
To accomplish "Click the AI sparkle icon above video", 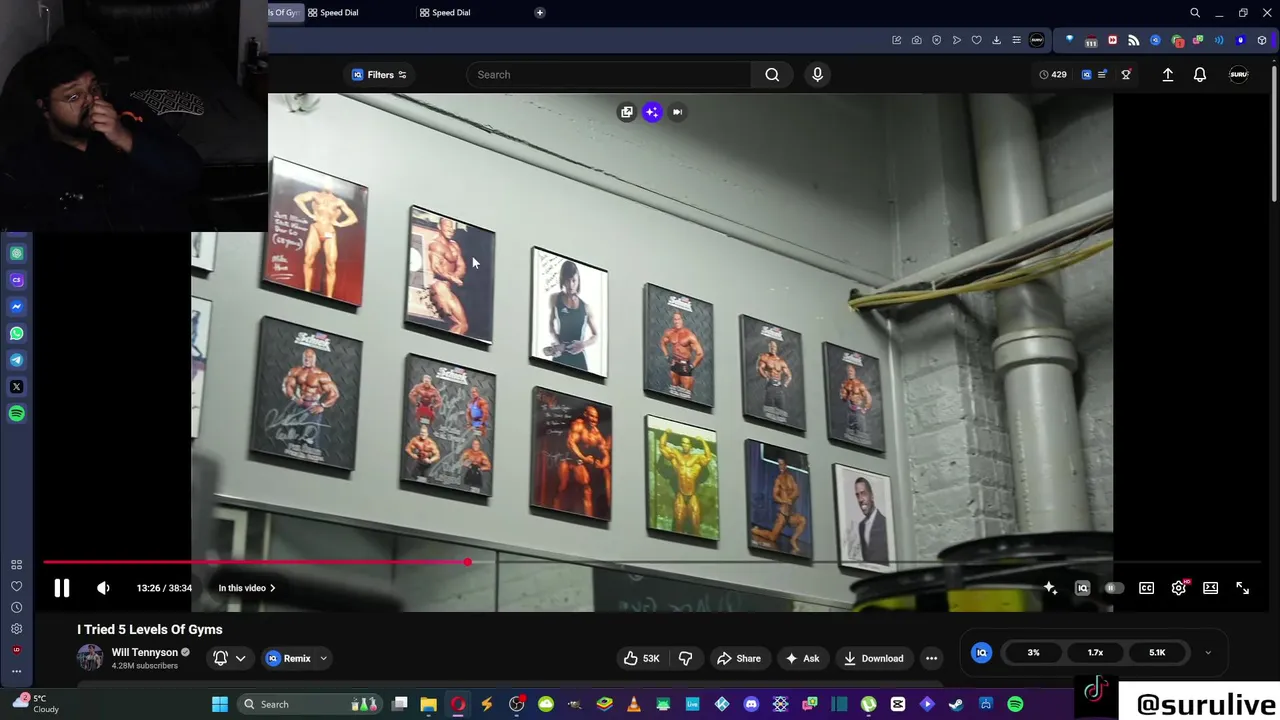I will (652, 112).
